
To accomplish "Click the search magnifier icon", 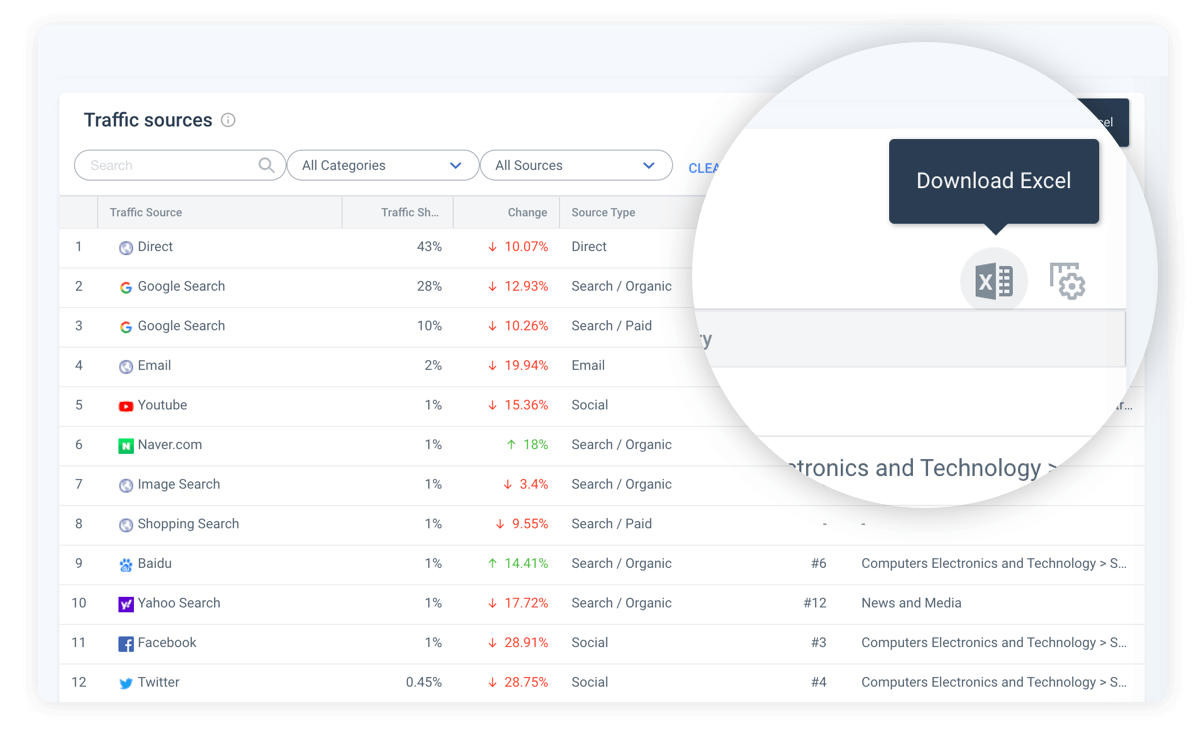I will pos(266,165).
